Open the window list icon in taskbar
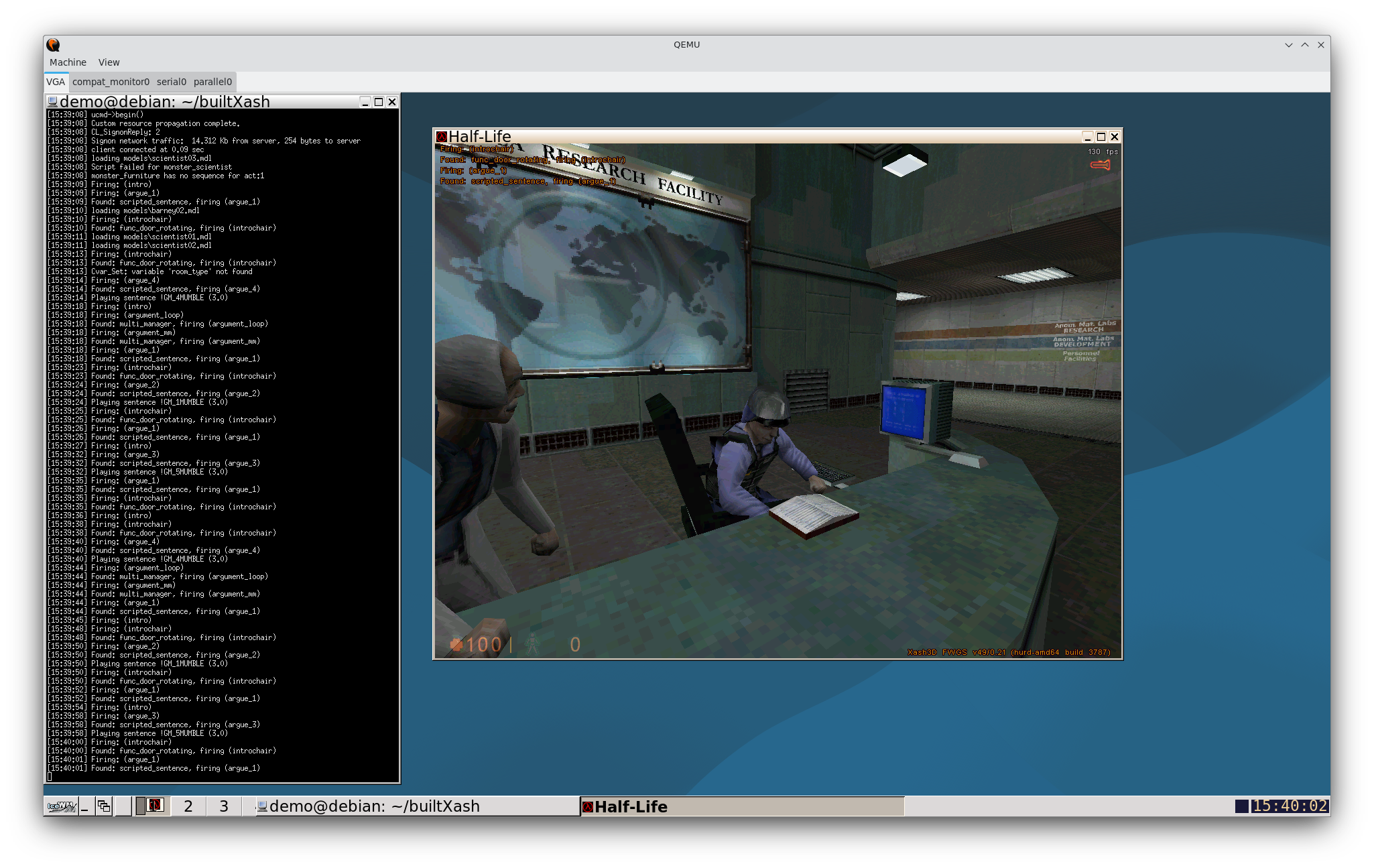Image resolution: width=1374 pixels, height=868 pixels. [104, 806]
